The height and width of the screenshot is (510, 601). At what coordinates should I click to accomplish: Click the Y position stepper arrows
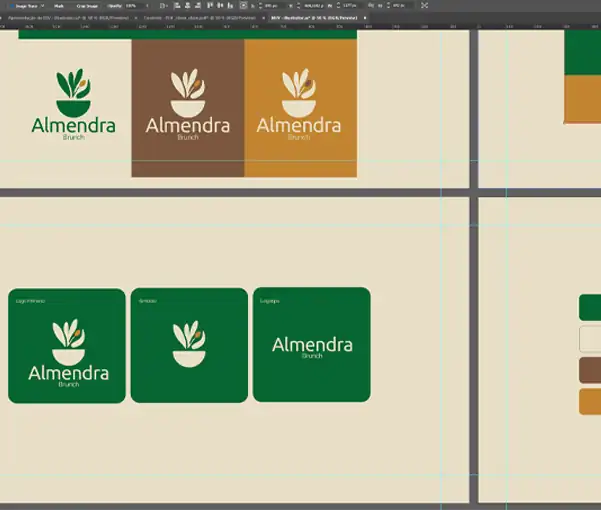299,6
